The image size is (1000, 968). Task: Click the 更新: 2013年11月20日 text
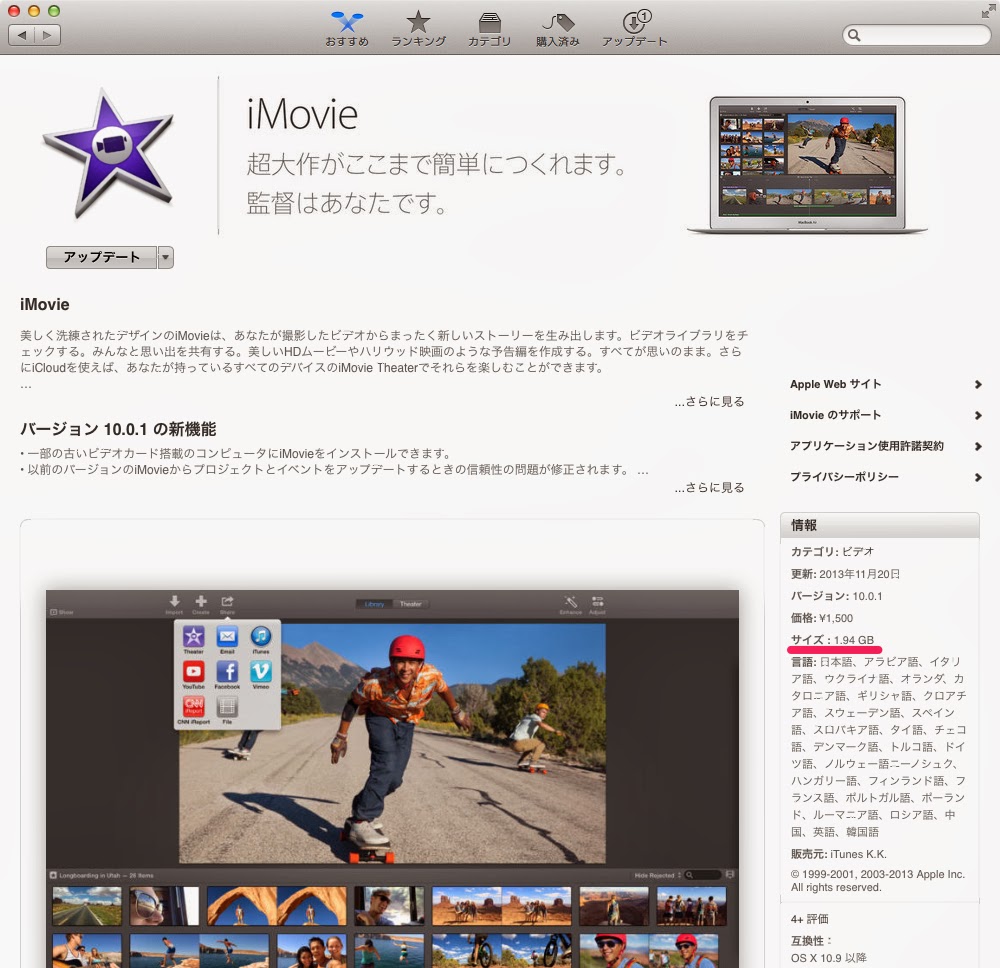pos(846,573)
